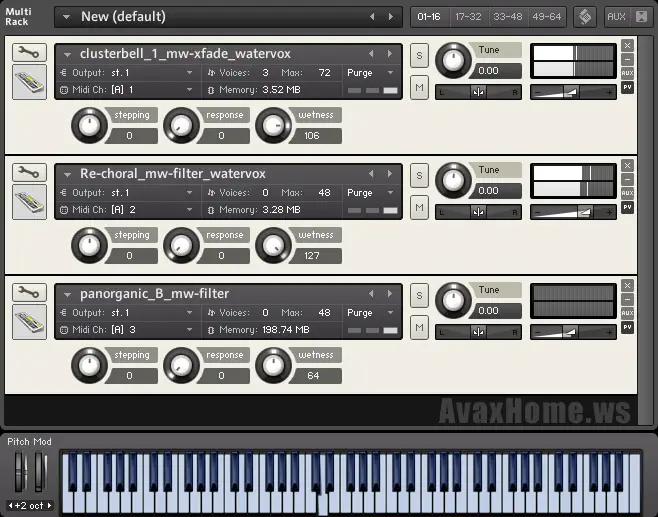This screenshot has width=658, height=517.
Task: Open Output st. 1 dropdown for clusterbell_1
Action: [x=189, y=73]
